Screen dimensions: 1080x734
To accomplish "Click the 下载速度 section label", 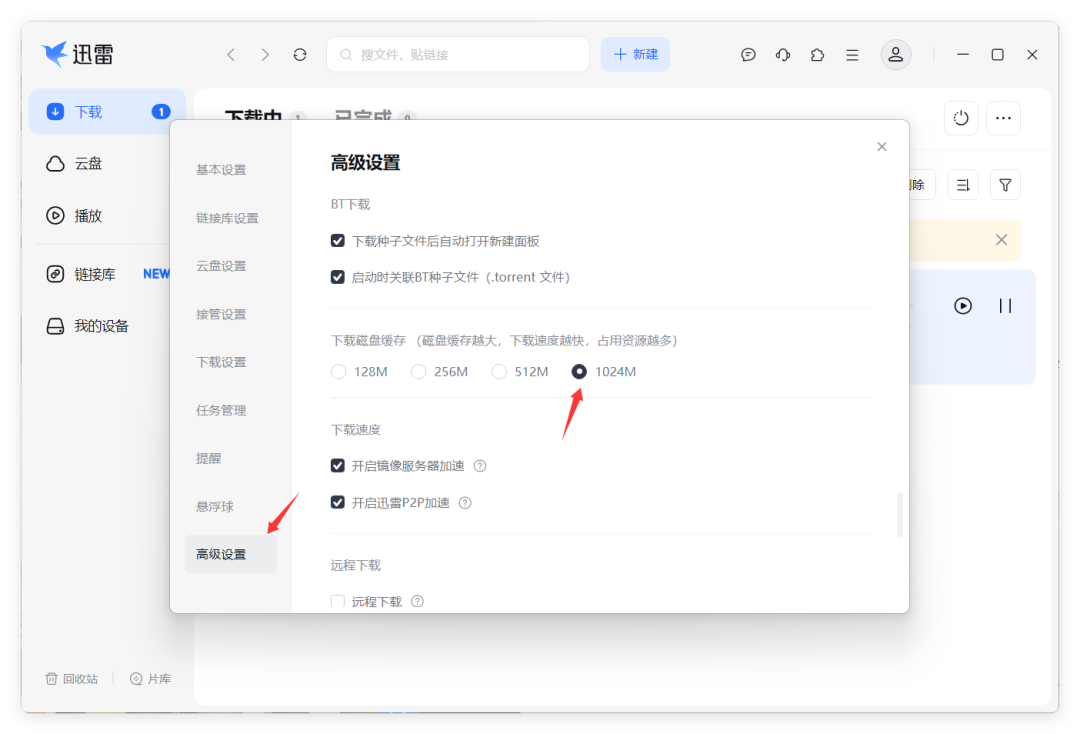I will click(355, 430).
